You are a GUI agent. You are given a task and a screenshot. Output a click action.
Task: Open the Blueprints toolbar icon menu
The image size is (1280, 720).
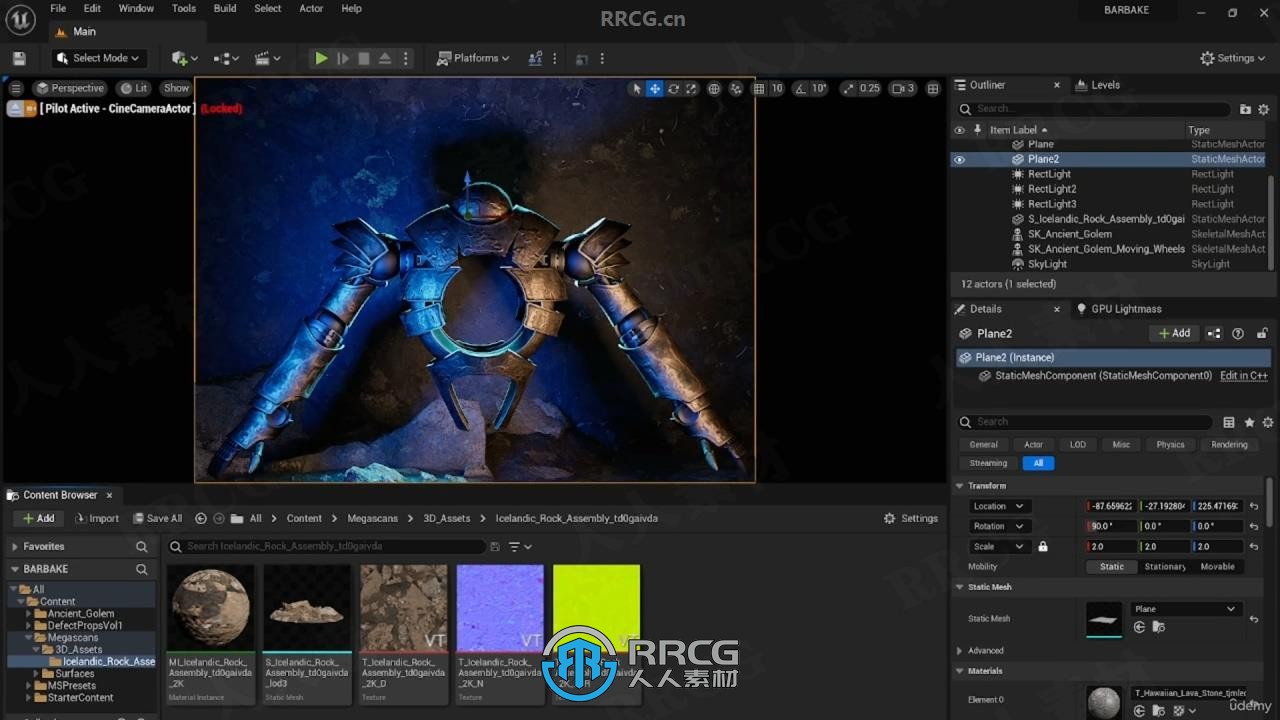227,58
